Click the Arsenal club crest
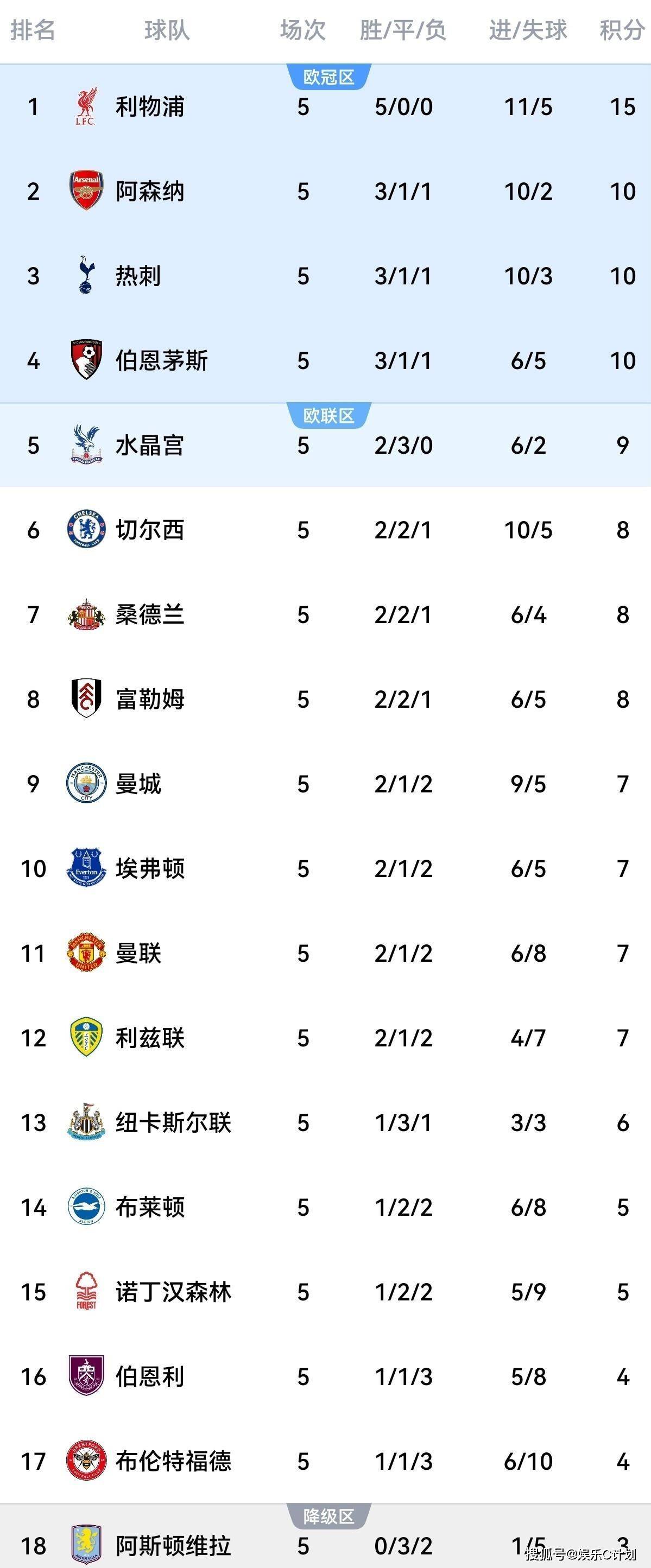Image resolution: width=651 pixels, height=1568 pixels. pyautogui.click(x=86, y=191)
